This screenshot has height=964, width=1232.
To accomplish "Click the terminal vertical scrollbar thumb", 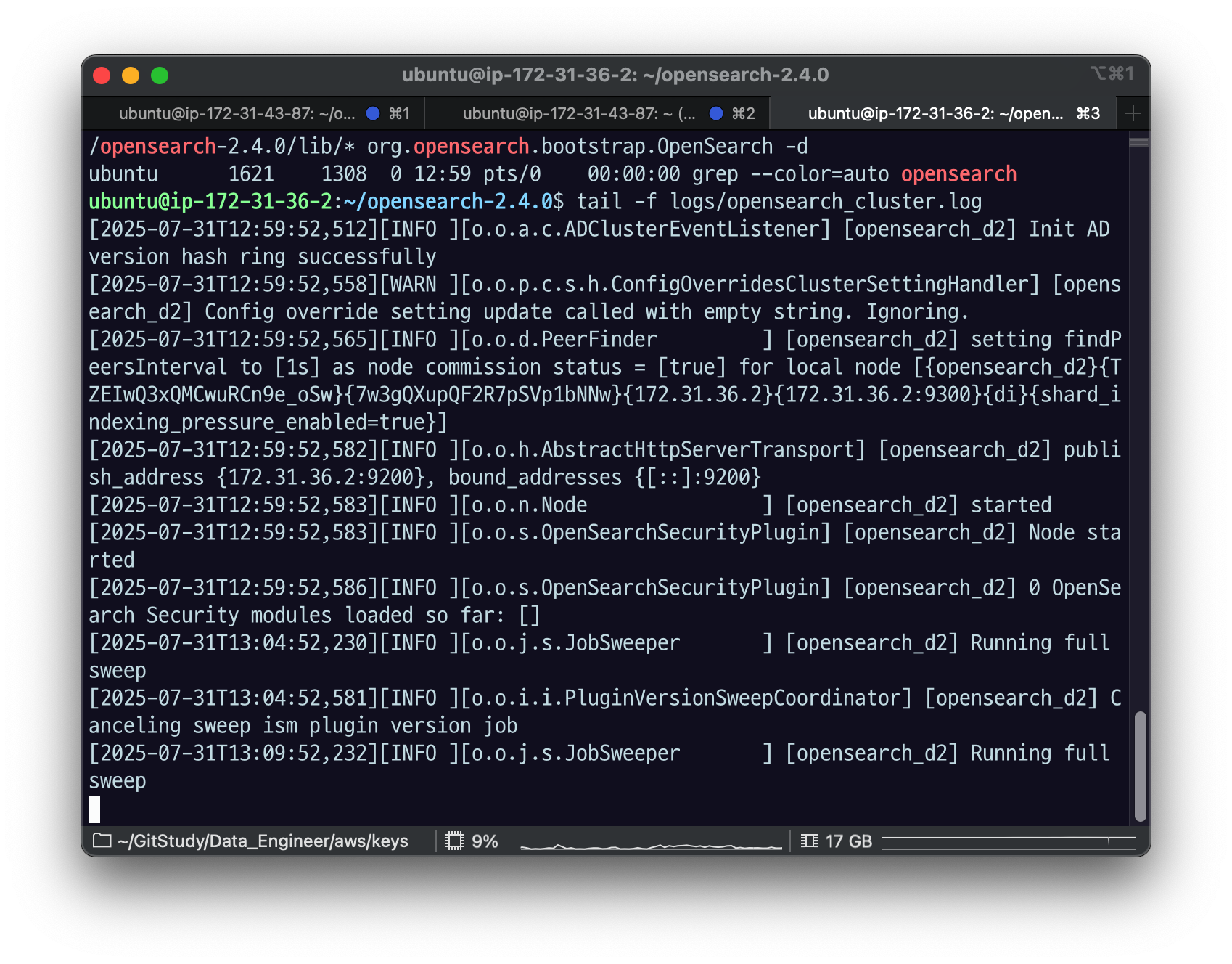I will (x=1140, y=767).
